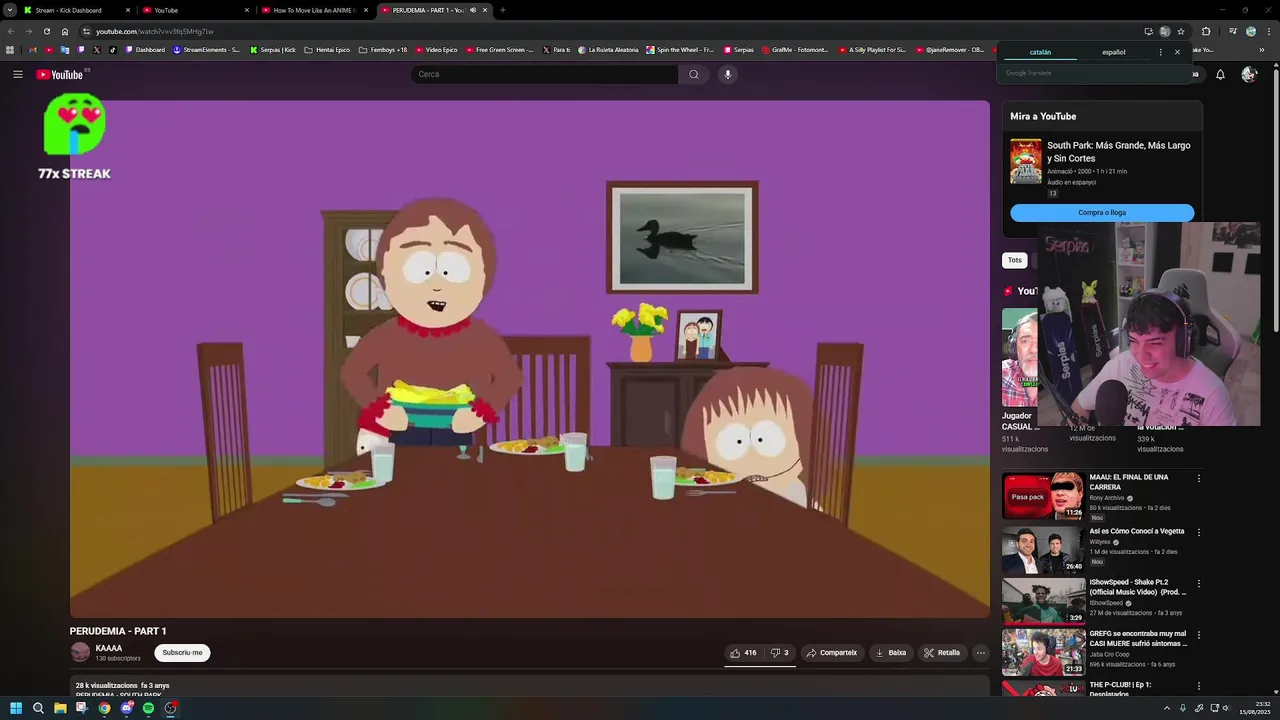Select catalán in the translate popup
The image size is (1280, 720).
(x=1040, y=52)
